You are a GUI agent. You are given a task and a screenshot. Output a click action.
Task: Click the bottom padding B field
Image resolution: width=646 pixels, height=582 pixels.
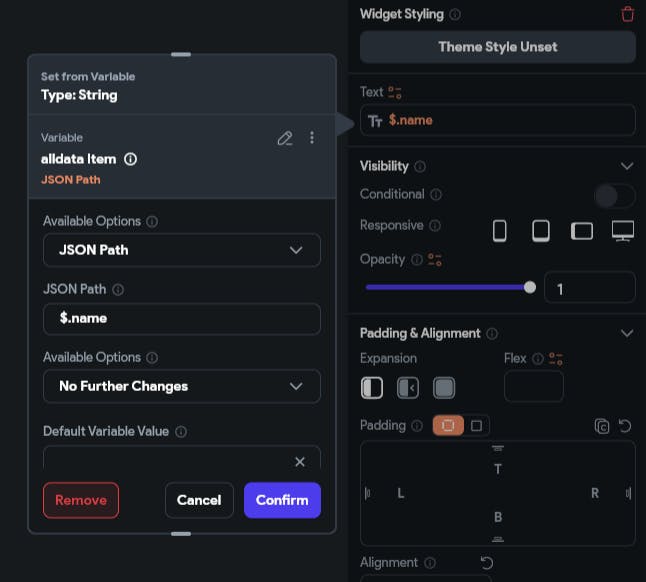[498, 517]
